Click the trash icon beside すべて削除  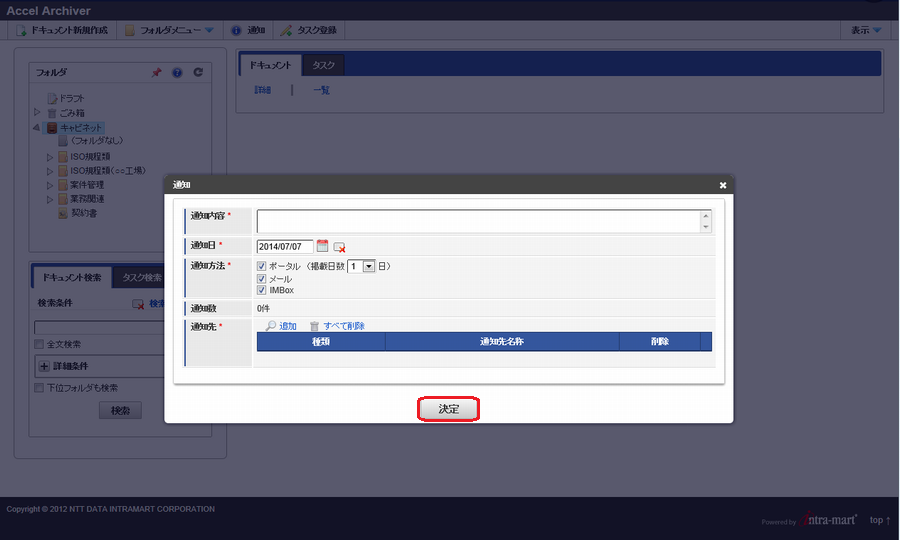coord(315,326)
